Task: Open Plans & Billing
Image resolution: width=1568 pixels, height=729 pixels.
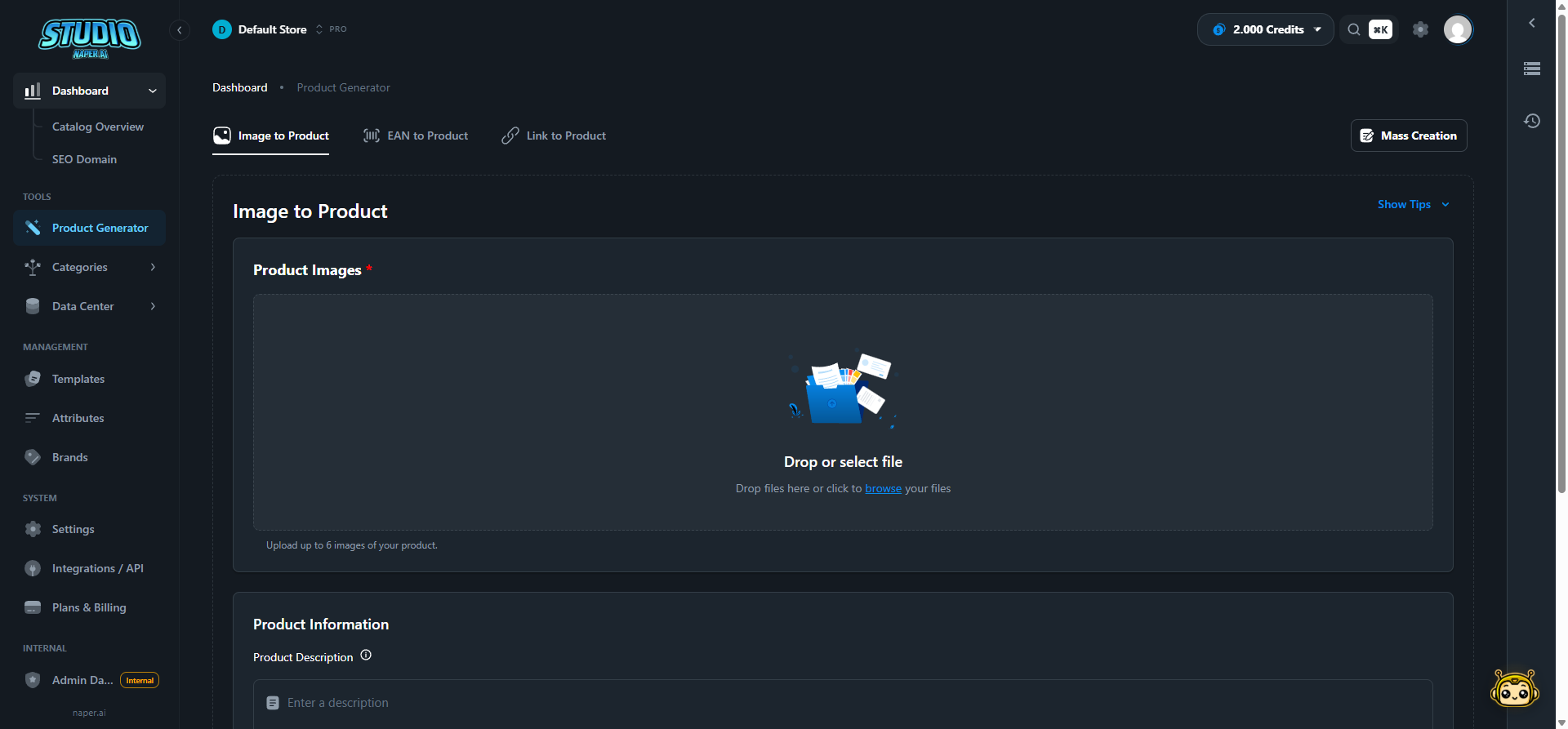Action: point(89,607)
